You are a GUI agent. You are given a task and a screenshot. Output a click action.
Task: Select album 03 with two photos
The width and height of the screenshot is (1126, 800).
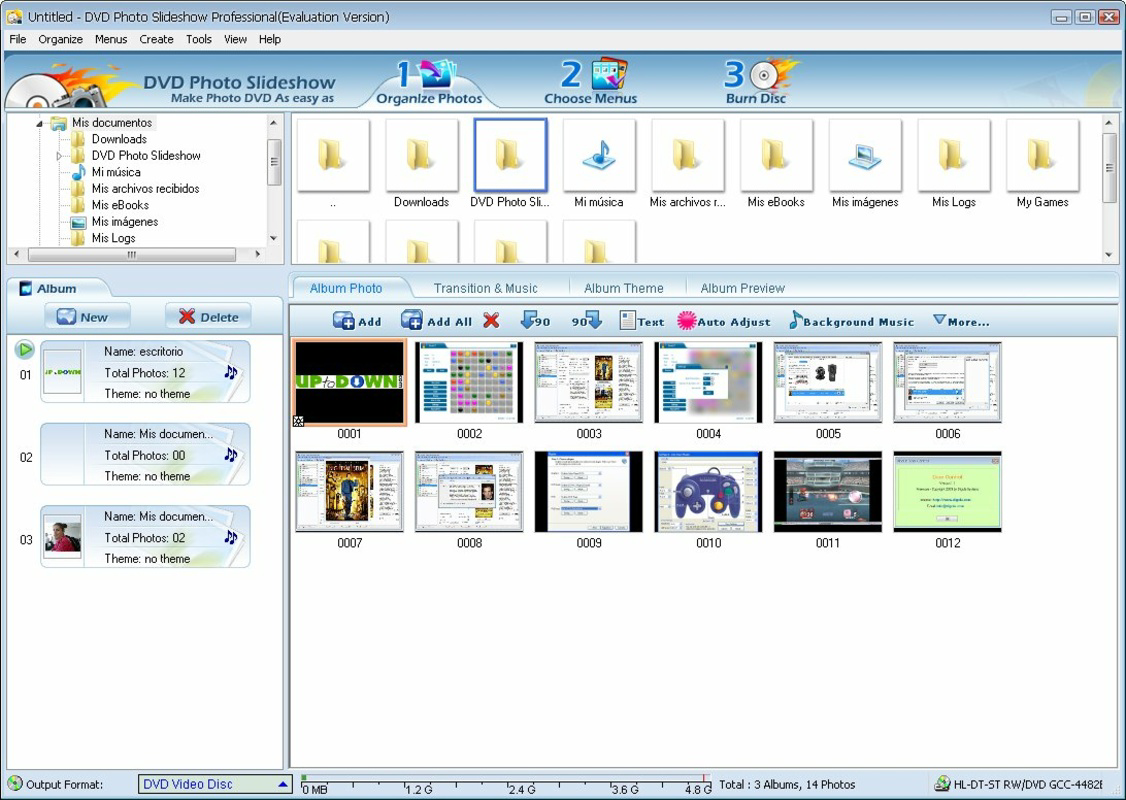pos(145,537)
